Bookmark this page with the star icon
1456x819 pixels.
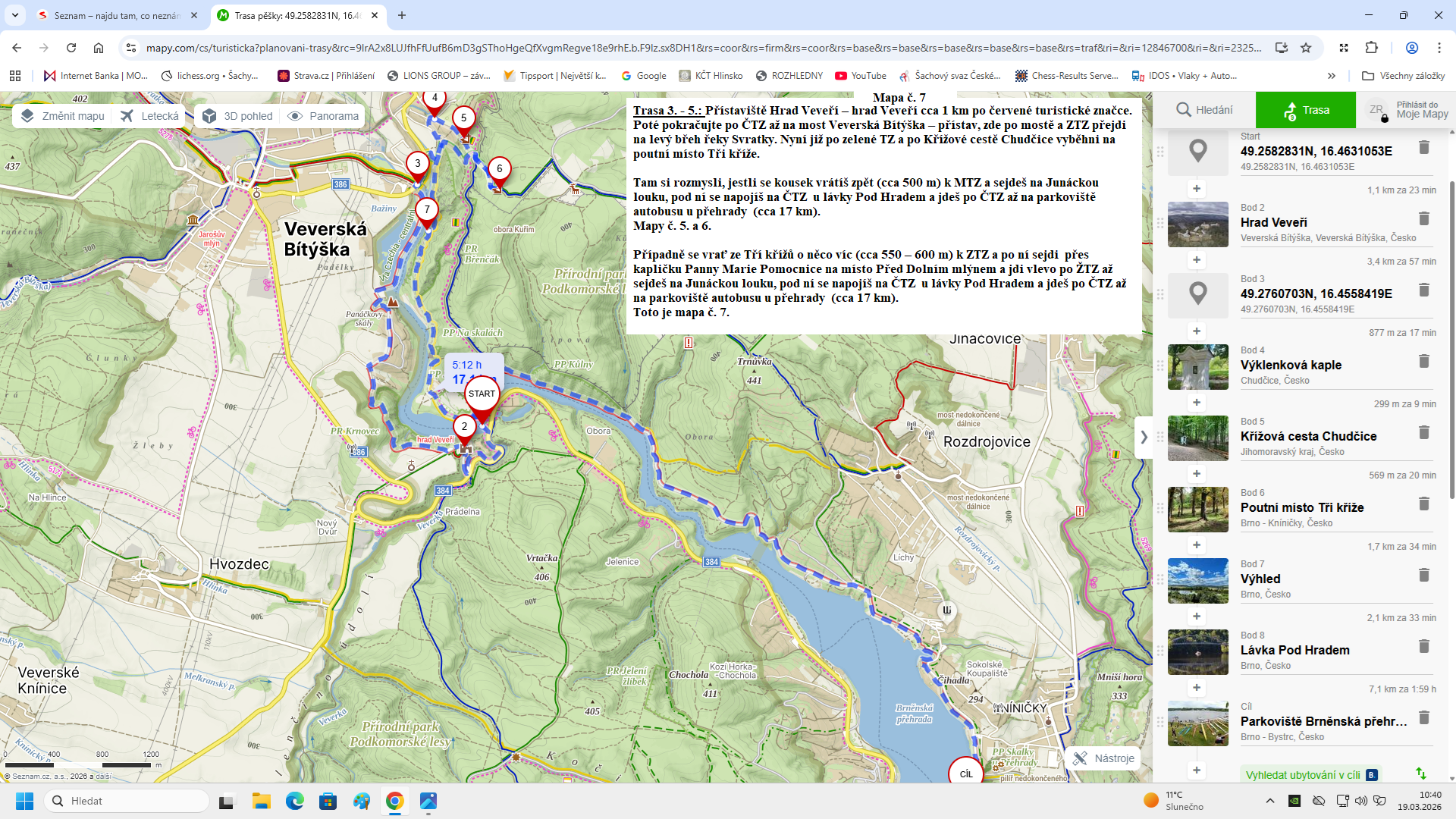(x=1306, y=48)
